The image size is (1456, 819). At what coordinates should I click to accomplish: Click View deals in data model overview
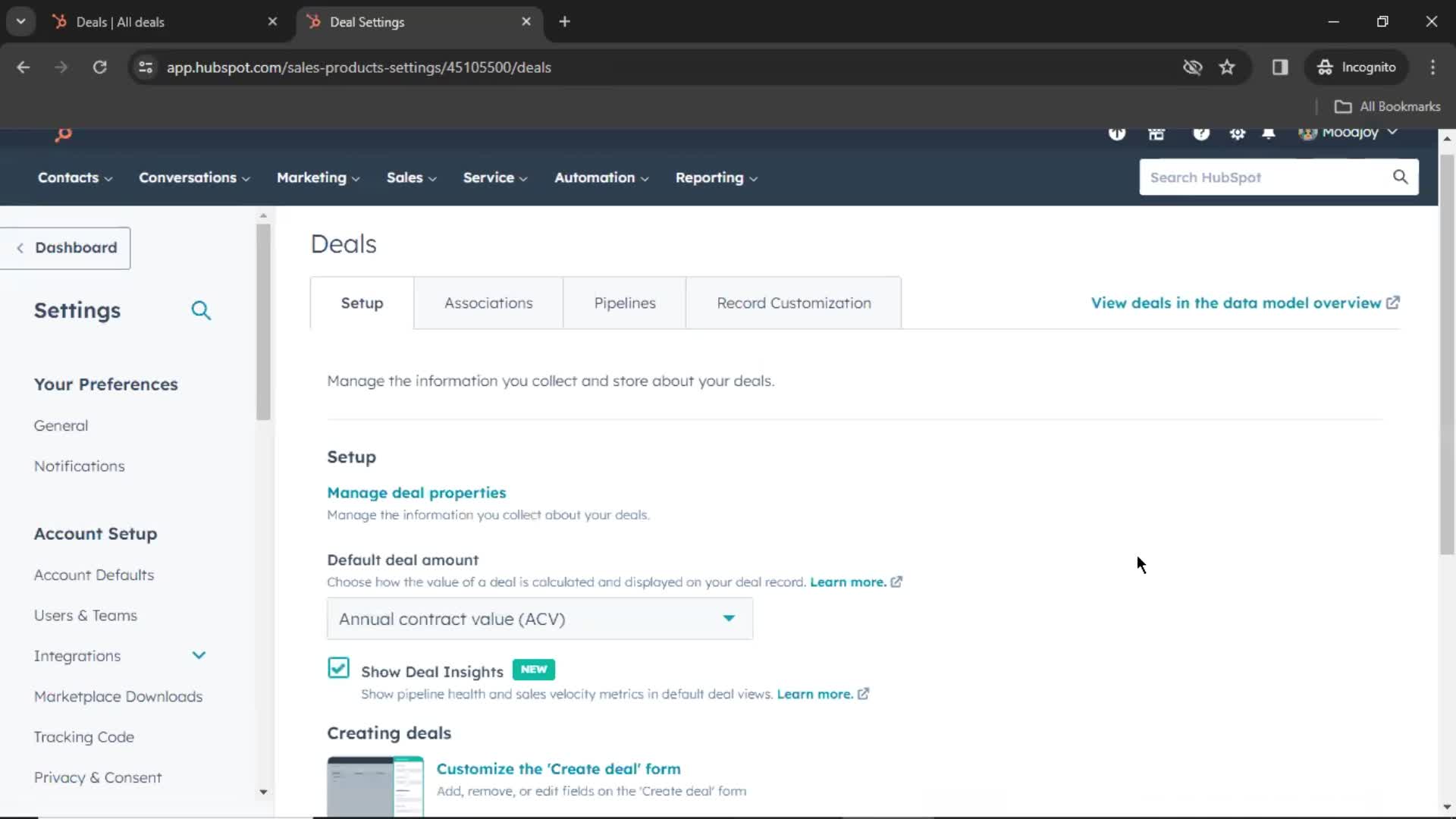(x=1235, y=303)
